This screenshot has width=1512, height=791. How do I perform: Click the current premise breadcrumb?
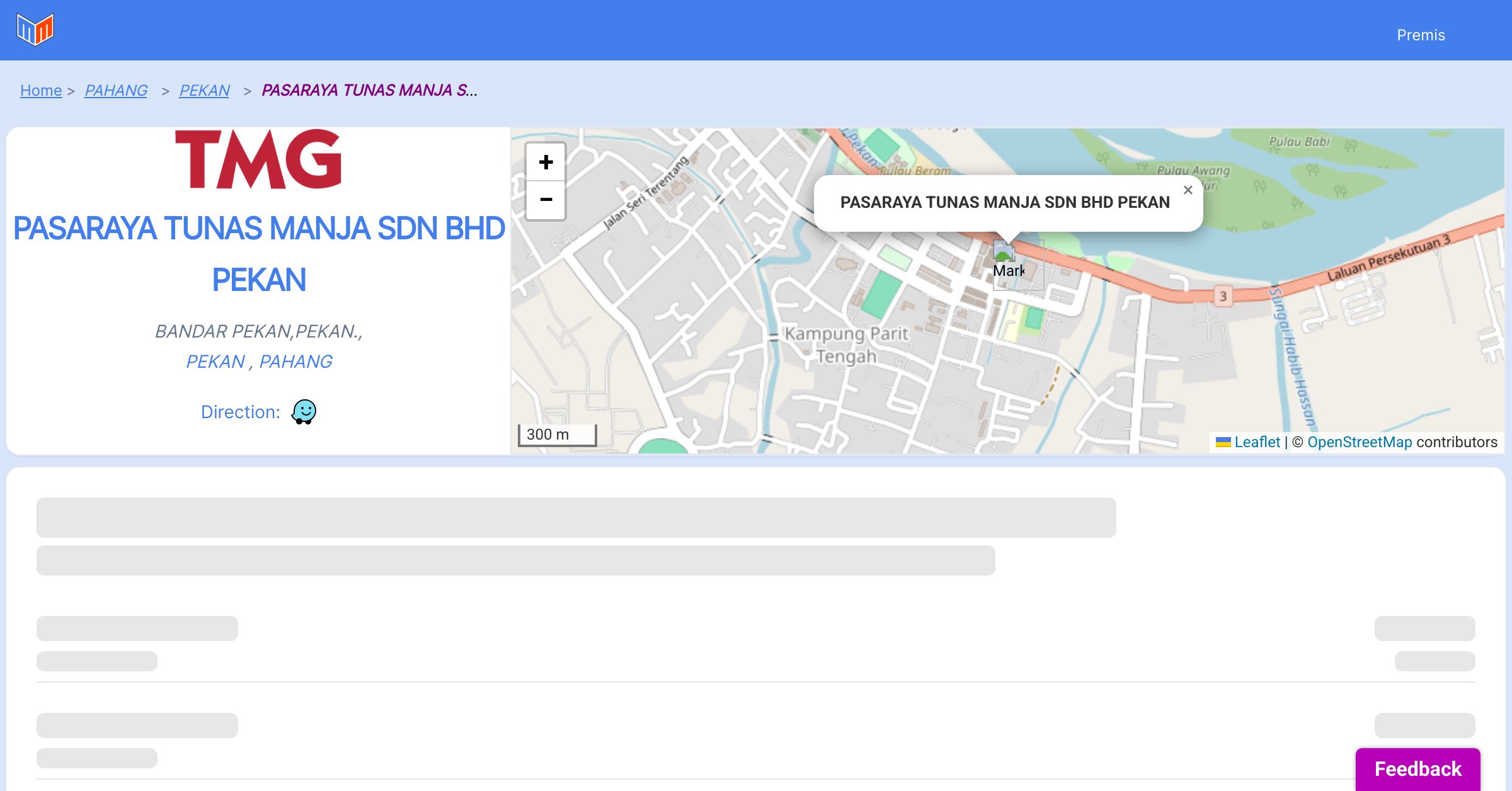point(369,91)
